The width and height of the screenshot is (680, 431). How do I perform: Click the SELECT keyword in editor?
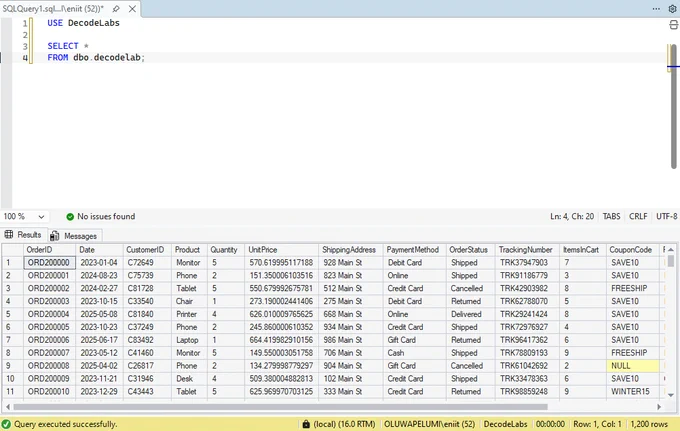pos(63,46)
